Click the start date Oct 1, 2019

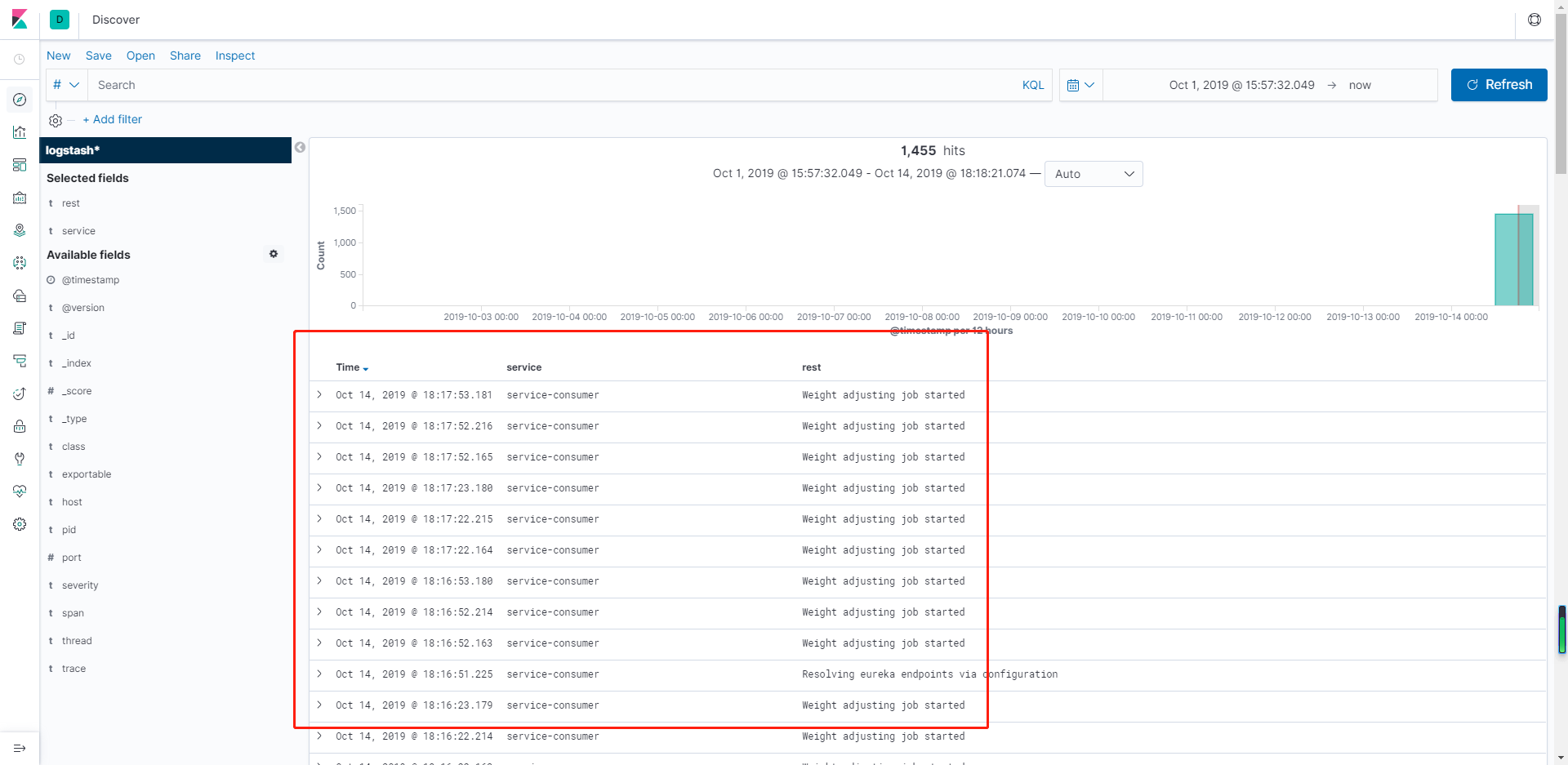tap(1241, 85)
